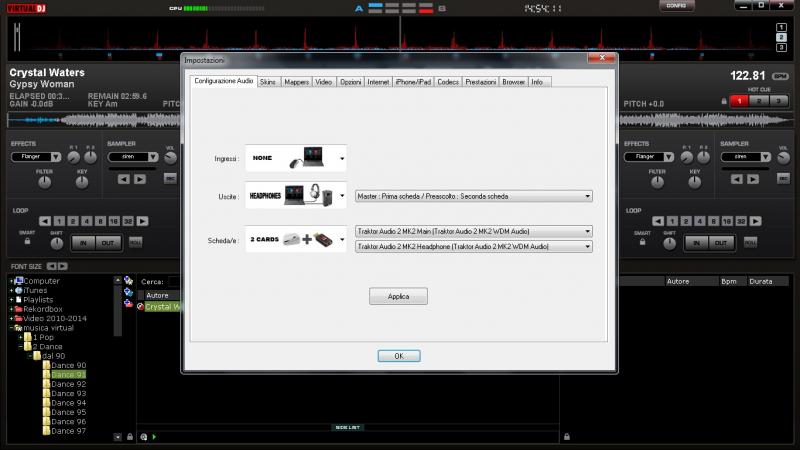The image size is (800, 450).
Task: Click next sample arrow in right deck sampler
Action: coord(753,179)
